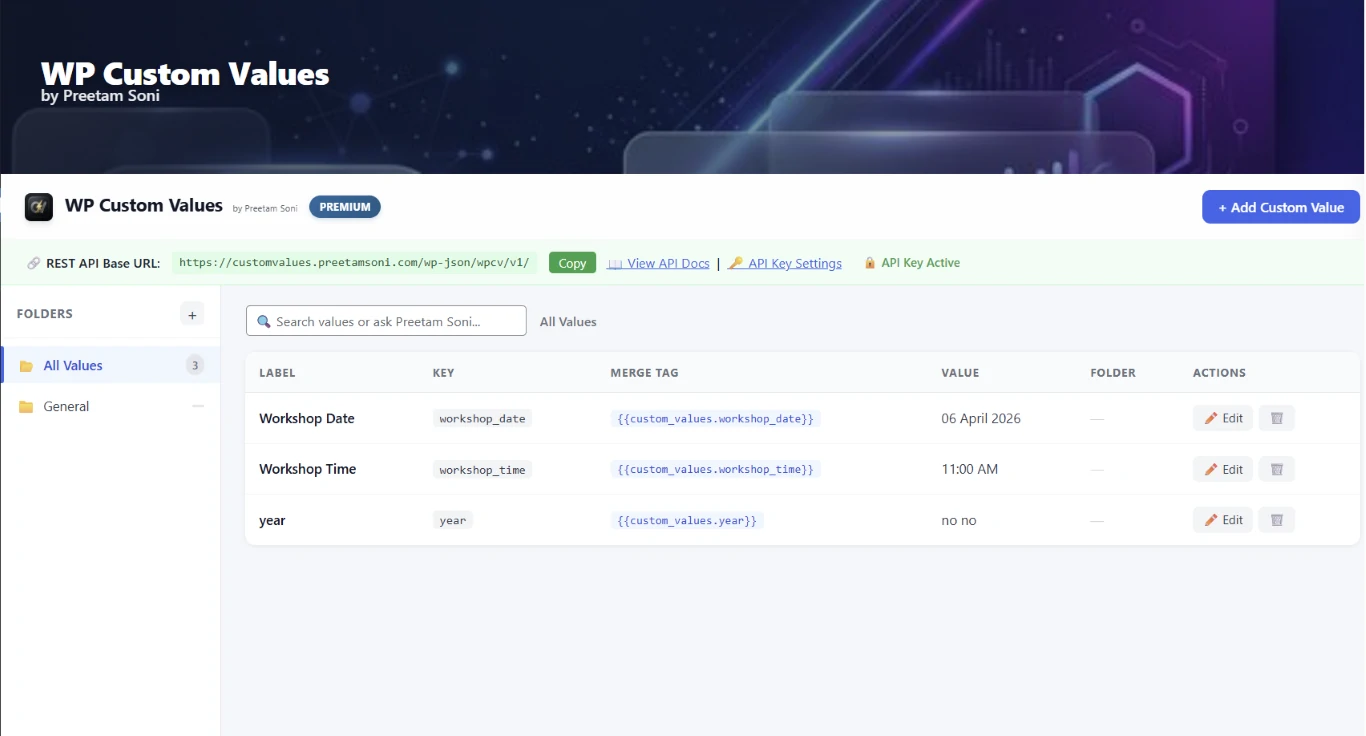Click the PREMIUM badge
This screenshot has width=1366, height=736.
tap(345, 207)
